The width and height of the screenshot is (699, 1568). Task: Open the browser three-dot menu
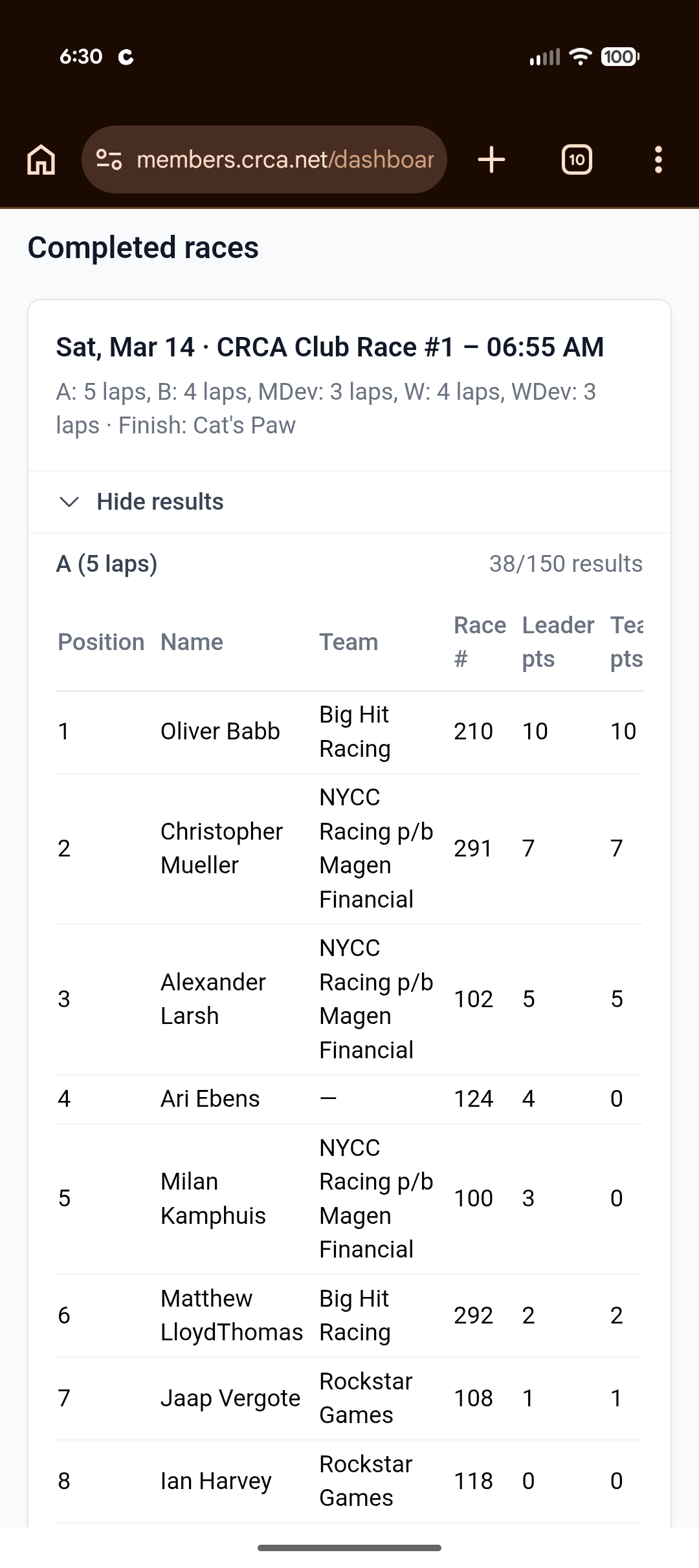coord(658,160)
